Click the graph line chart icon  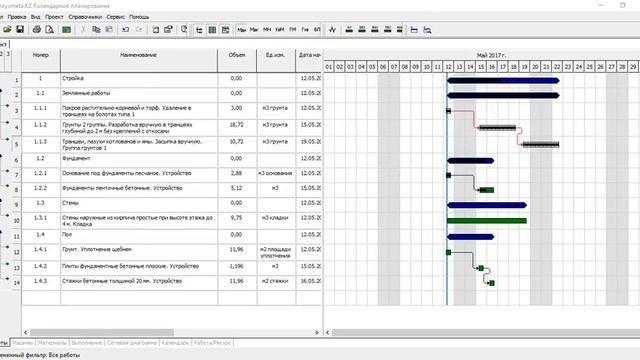[332, 30]
